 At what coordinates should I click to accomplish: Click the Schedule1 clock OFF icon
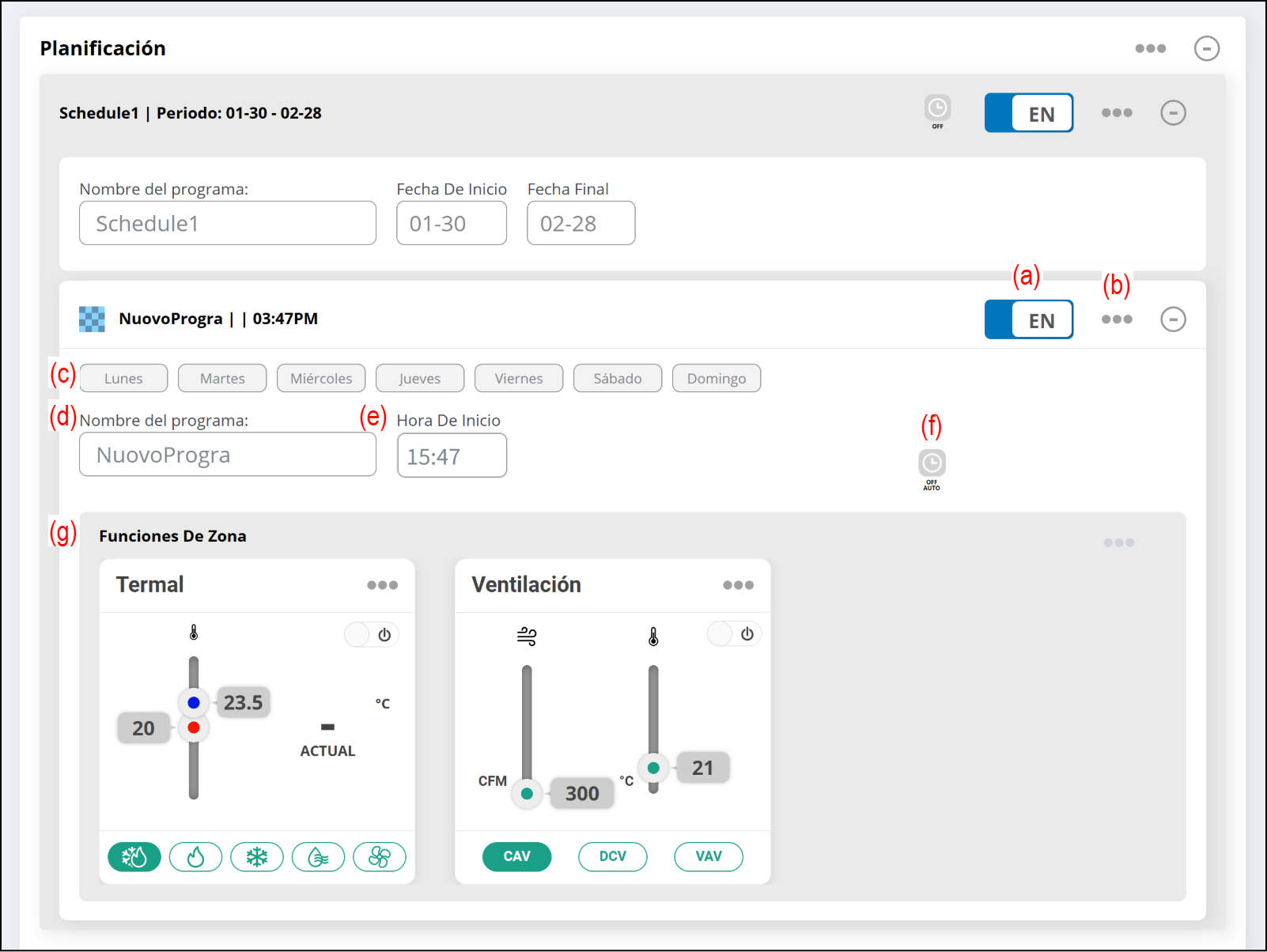coord(937,110)
